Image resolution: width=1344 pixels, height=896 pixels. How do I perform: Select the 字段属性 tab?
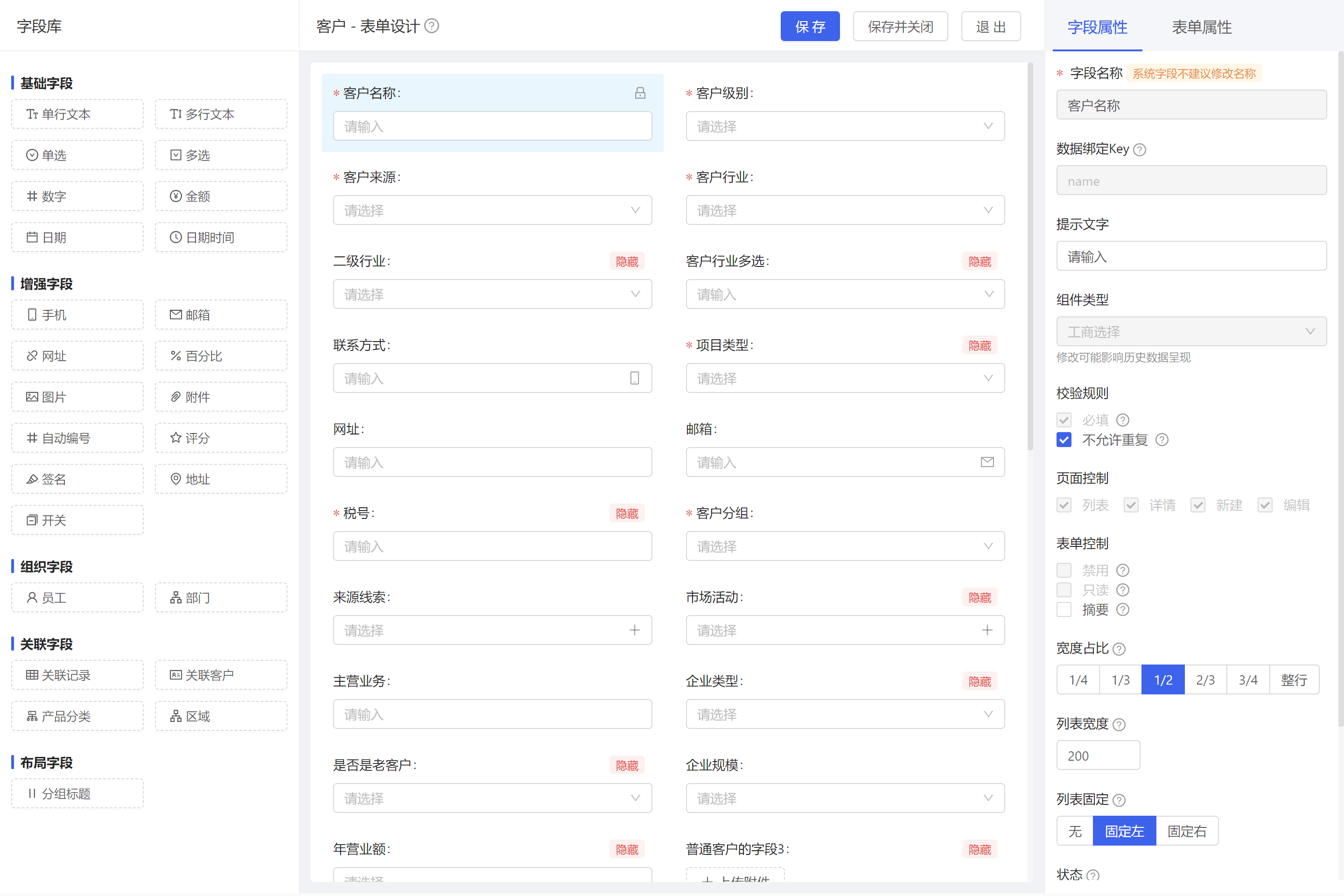click(x=1097, y=27)
